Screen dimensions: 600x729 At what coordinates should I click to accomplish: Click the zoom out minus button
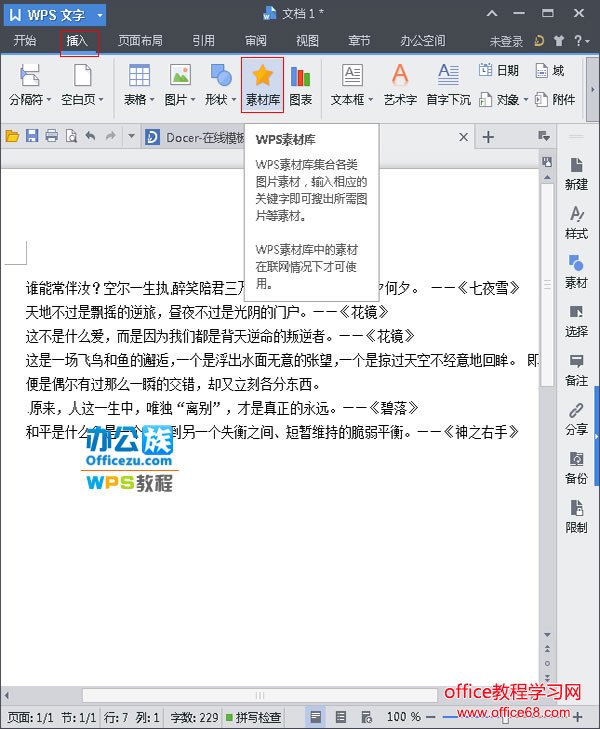coord(430,717)
